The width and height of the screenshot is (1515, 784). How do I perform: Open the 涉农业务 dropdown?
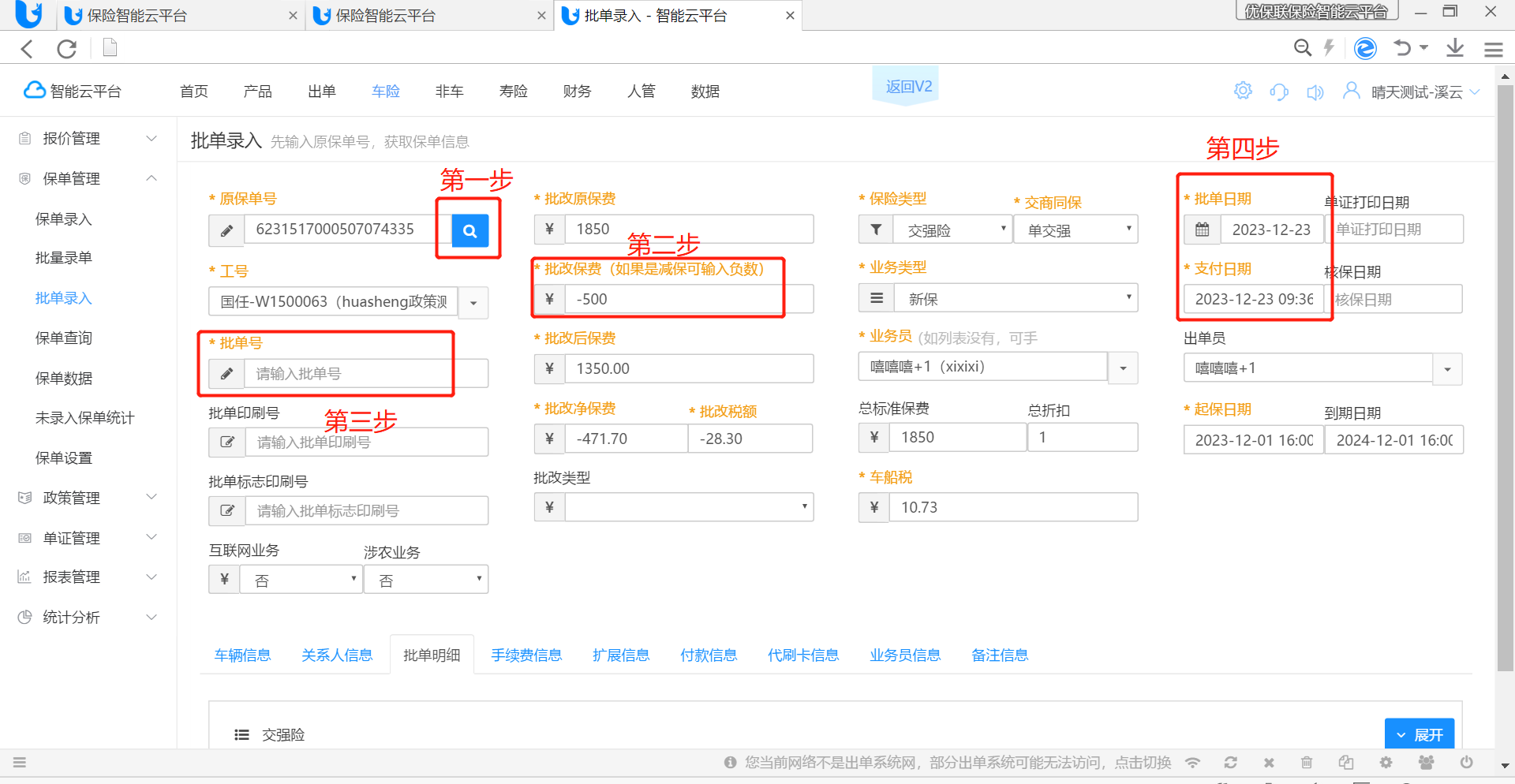(426, 580)
